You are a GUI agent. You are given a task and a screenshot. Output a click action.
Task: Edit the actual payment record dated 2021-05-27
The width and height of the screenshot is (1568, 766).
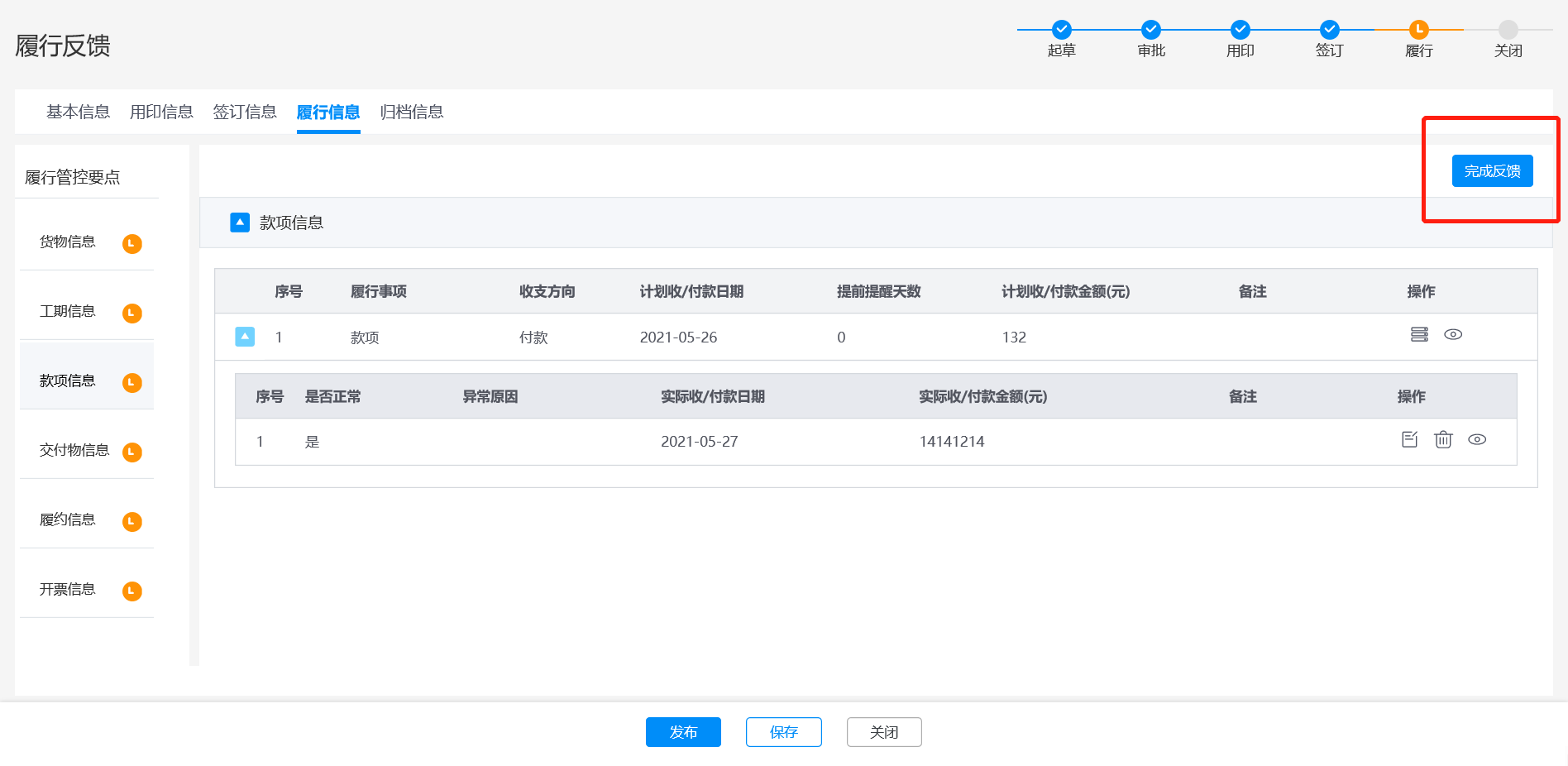1410,440
